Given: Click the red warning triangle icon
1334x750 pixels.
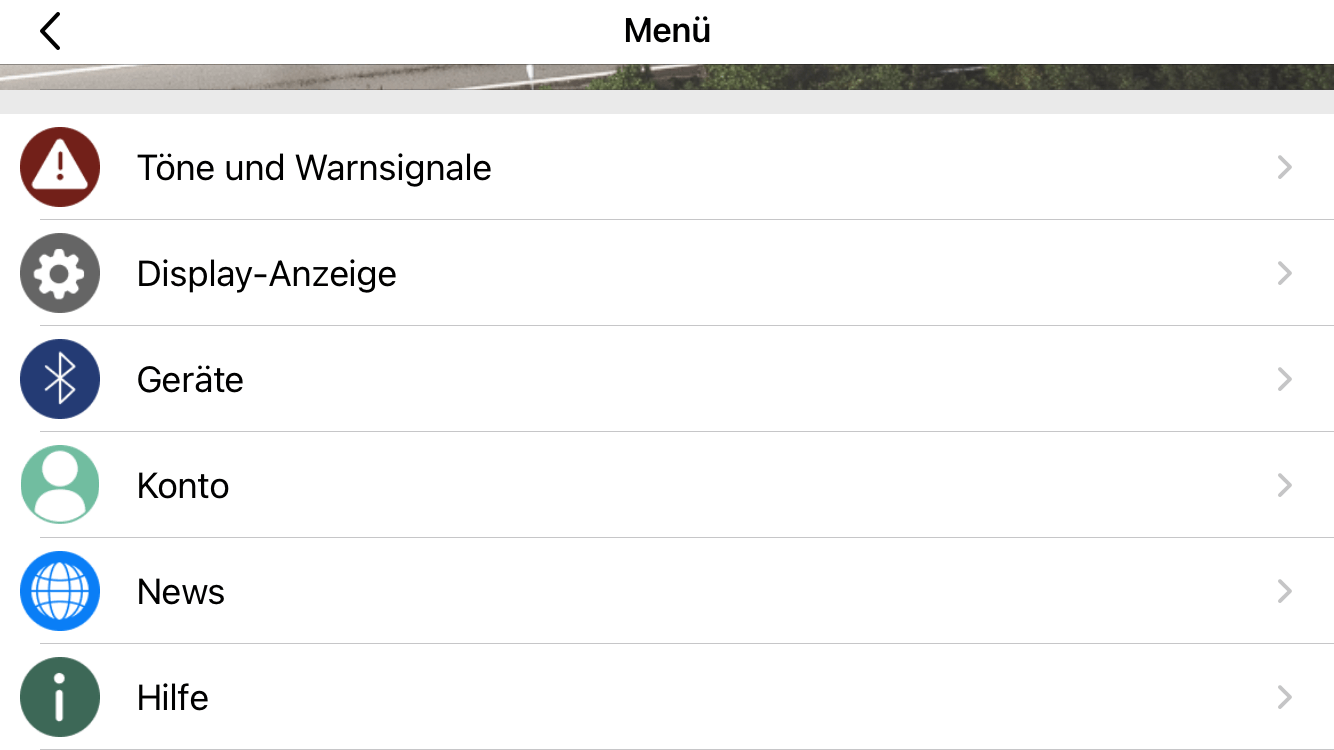Looking at the screenshot, I should click(60, 167).
